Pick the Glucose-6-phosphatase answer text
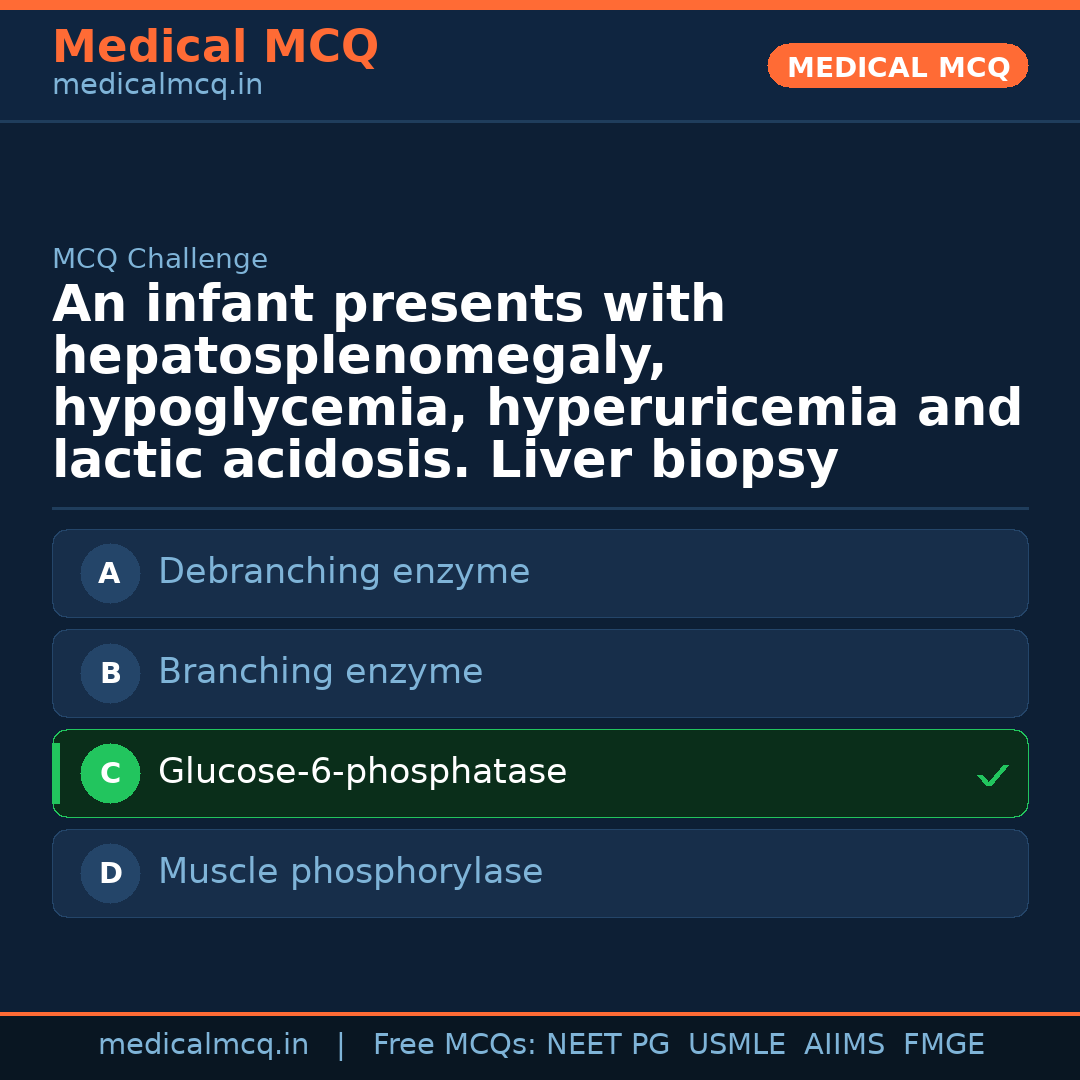The image size is (1080, 1080). click(362, 772)
